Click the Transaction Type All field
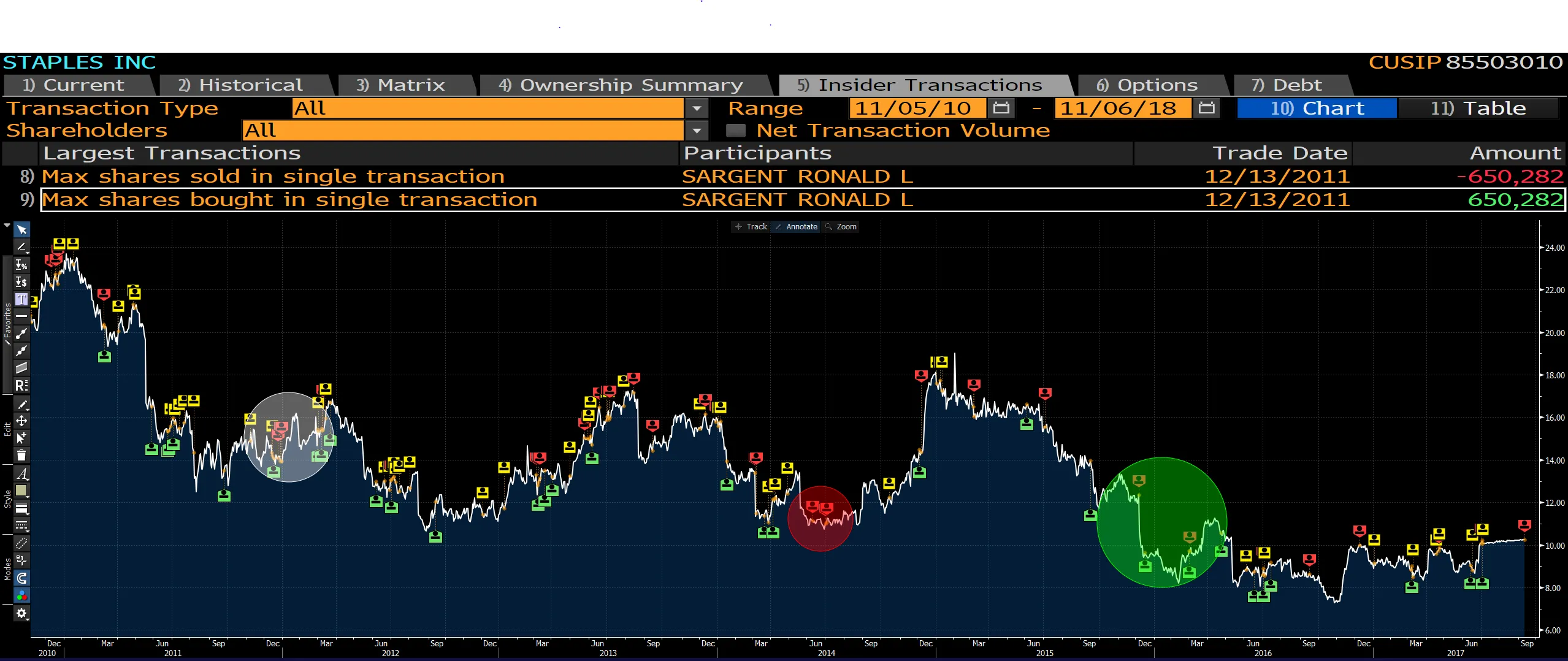 coord(488,109)
